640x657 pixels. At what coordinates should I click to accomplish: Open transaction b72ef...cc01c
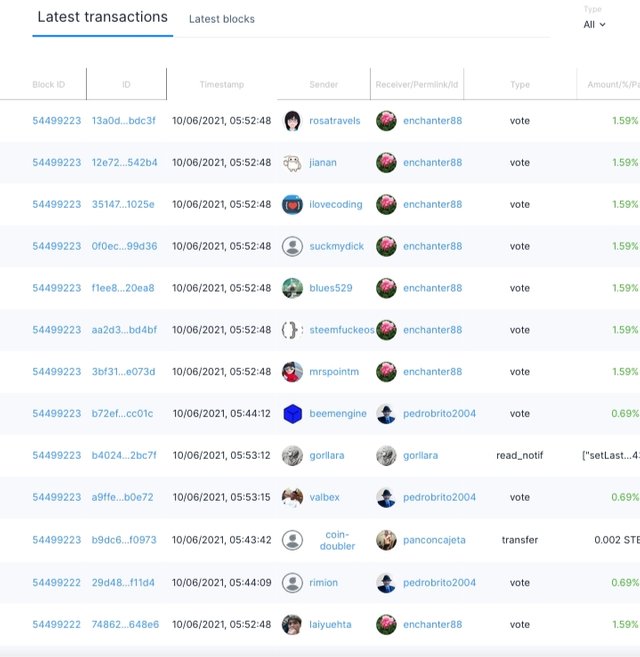[122, 414]
